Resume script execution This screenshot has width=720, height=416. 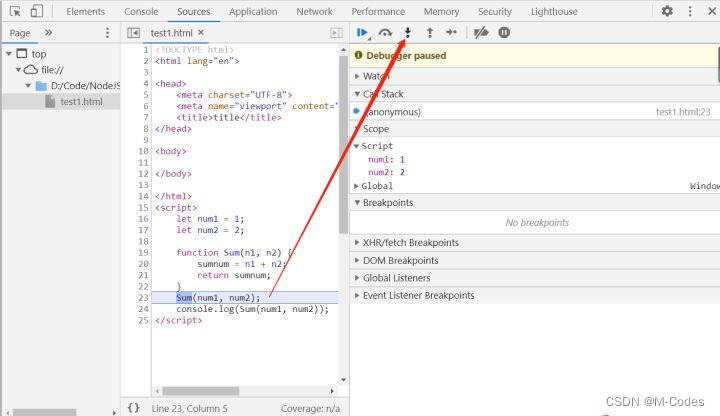(362, 33)
